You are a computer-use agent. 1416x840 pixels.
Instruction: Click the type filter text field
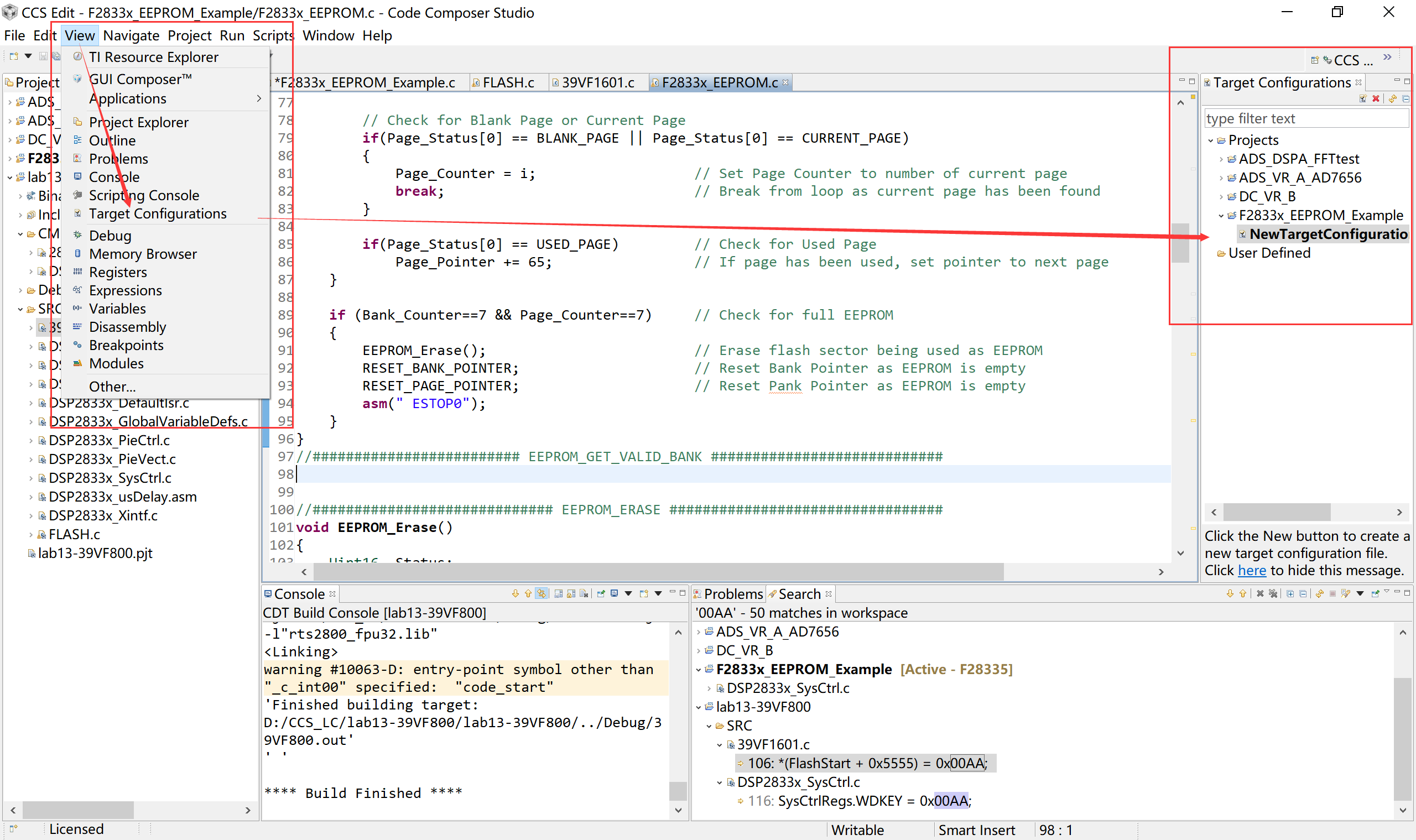pyautogui.click(x=1302, y=118)
